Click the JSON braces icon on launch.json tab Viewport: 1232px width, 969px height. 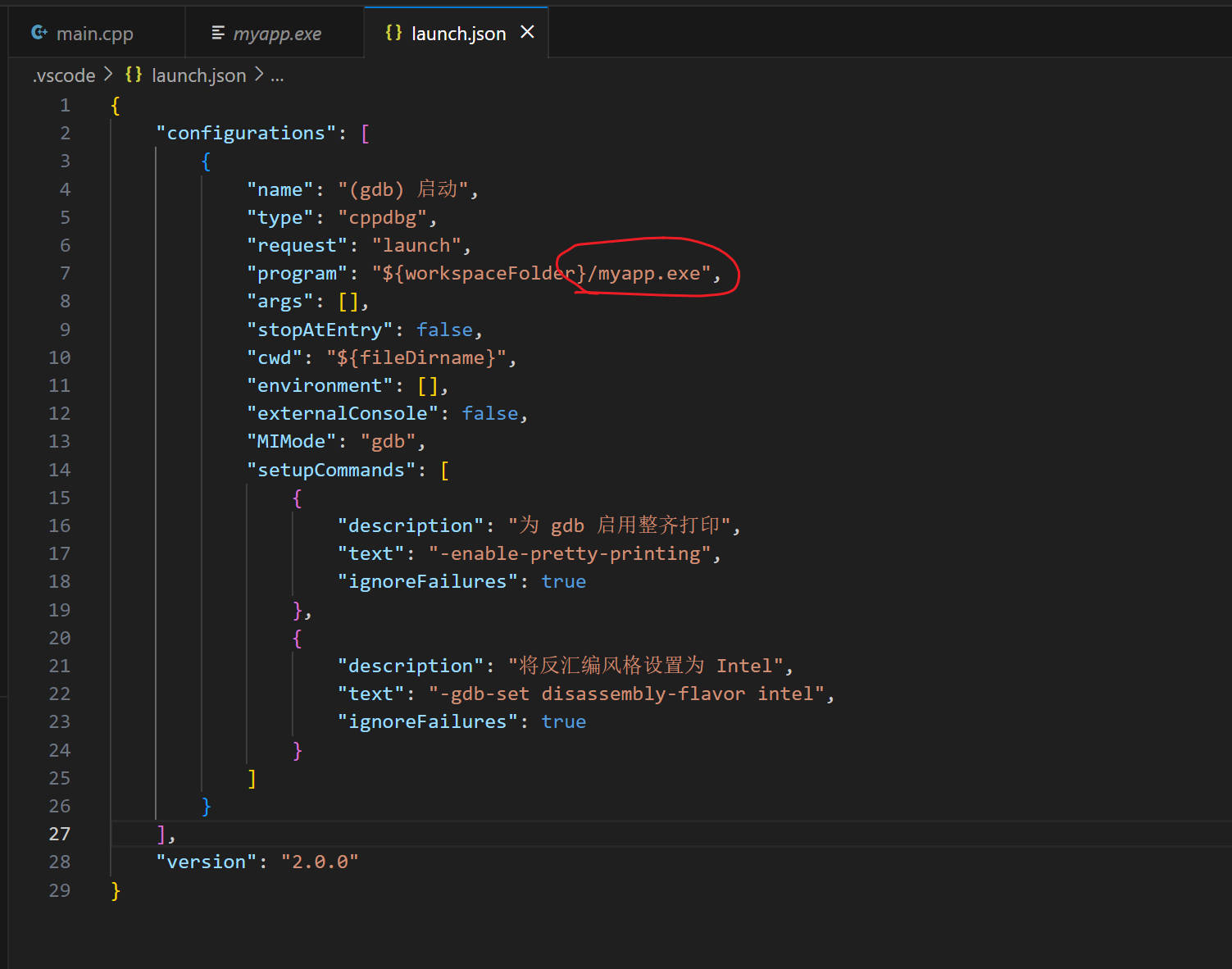coord(393,33)
